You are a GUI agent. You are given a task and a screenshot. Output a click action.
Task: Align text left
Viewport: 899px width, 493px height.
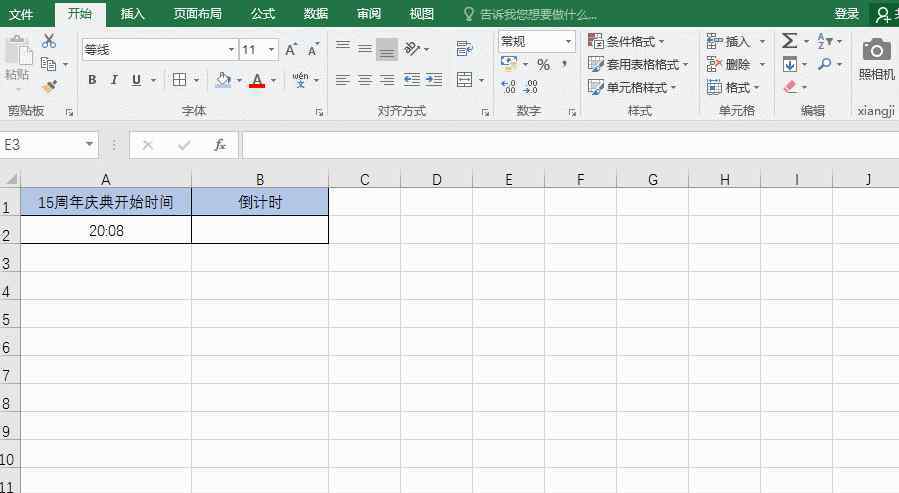343,80
